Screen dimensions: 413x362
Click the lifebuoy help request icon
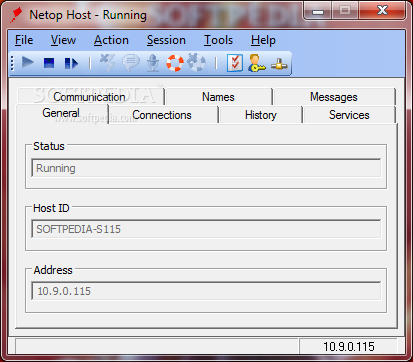[x=175, y=63]
